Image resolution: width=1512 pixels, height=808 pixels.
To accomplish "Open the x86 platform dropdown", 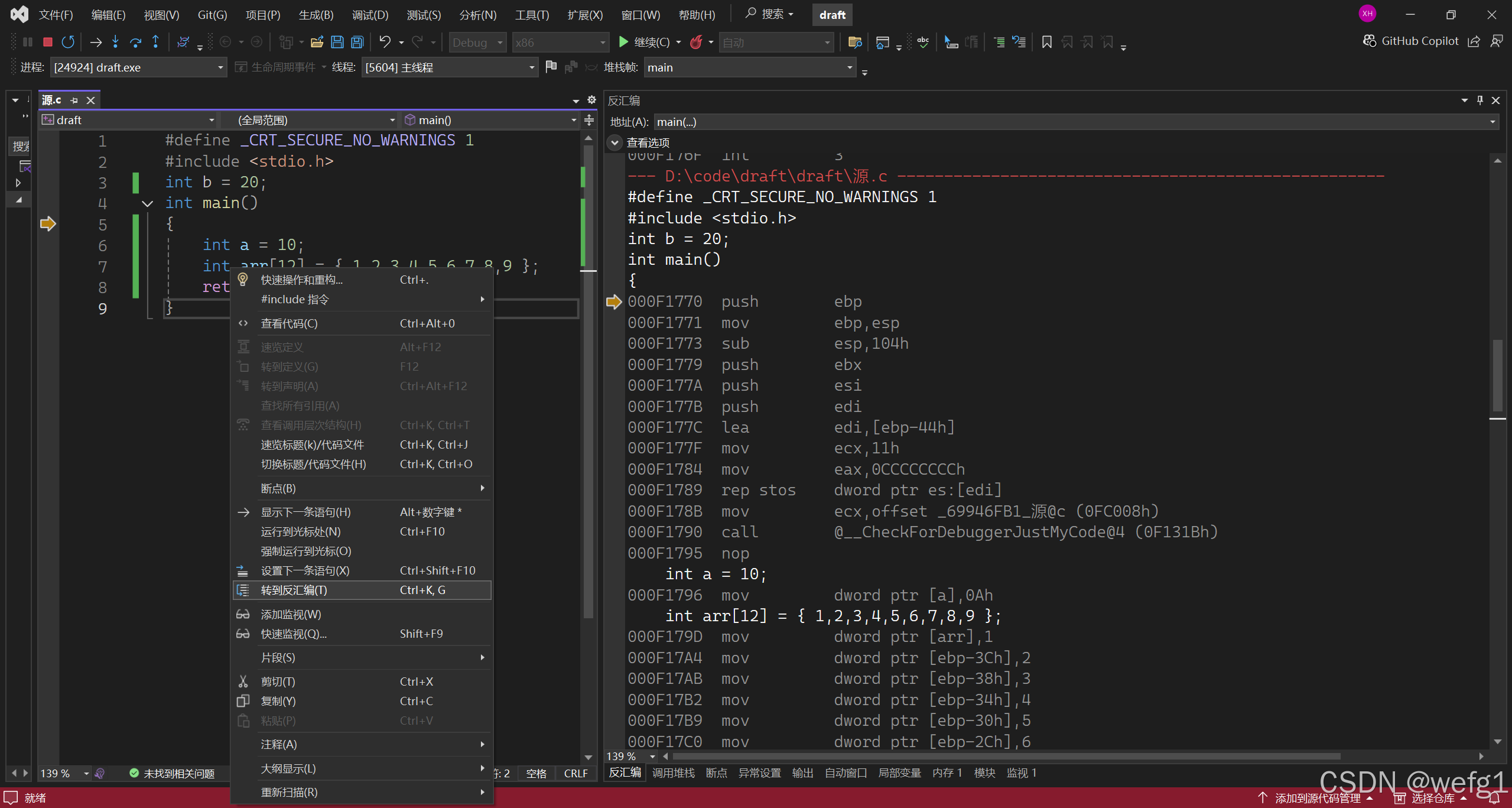I will point(602,43).
